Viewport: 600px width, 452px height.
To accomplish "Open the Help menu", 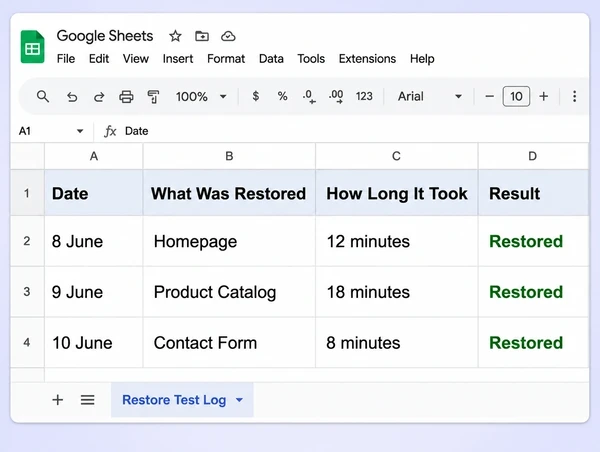I will click(x=422, y=59).
